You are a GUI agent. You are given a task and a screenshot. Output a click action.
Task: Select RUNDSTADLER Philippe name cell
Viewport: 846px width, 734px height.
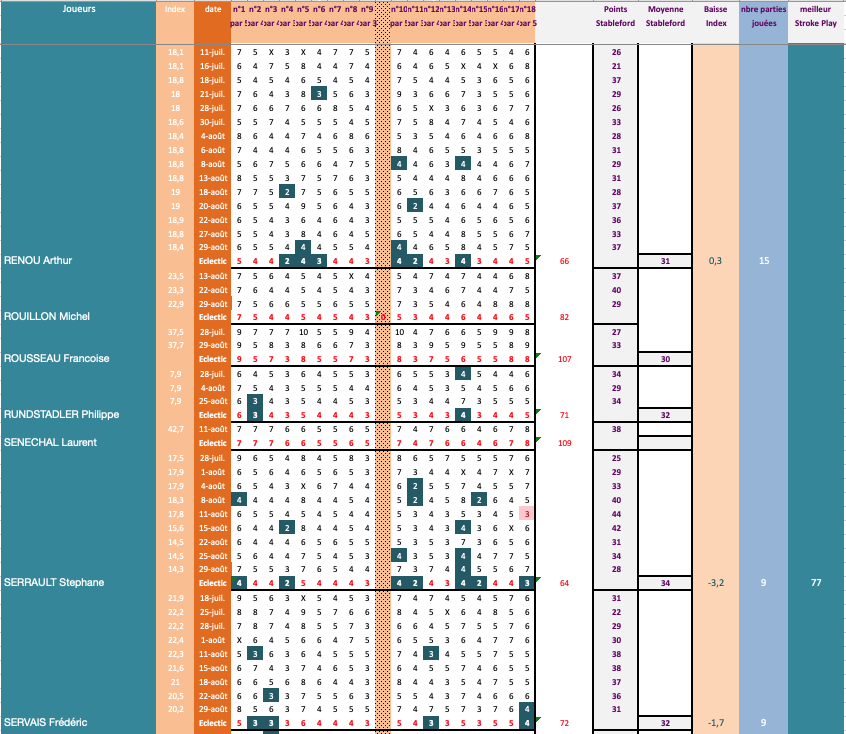(x=61, y=414)
